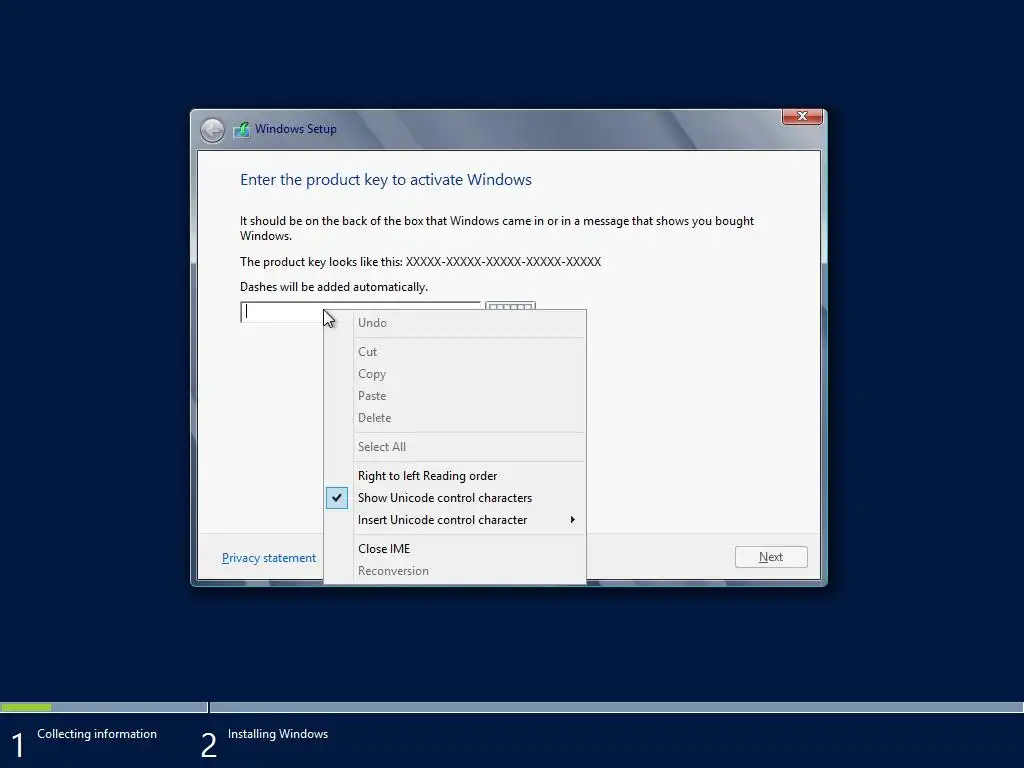Choose Paste from the context menu
Screen dimensions: 1024x768
(455, 396)
